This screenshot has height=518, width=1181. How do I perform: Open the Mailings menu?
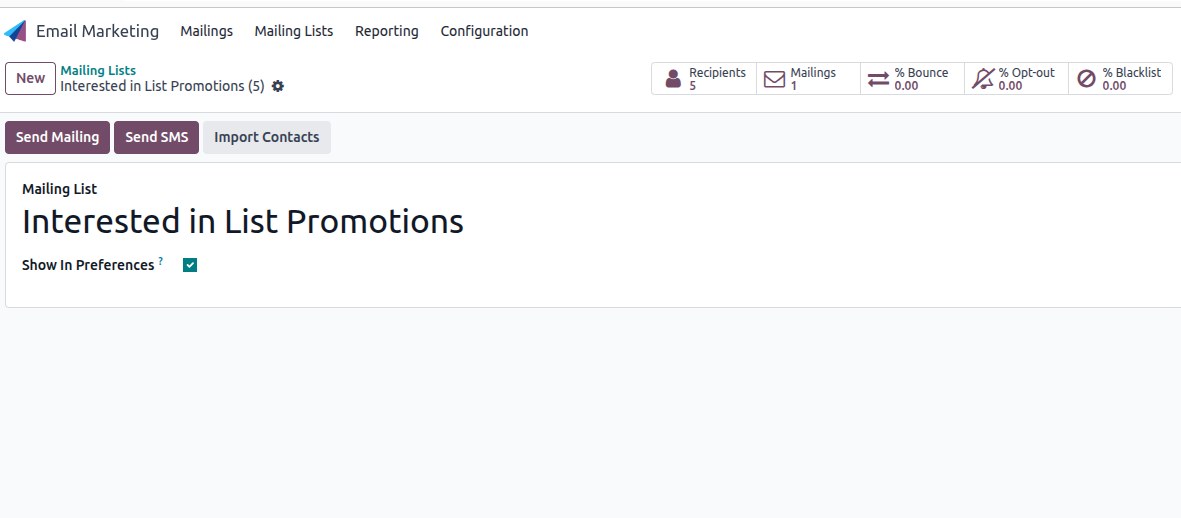tap(206, 31)
